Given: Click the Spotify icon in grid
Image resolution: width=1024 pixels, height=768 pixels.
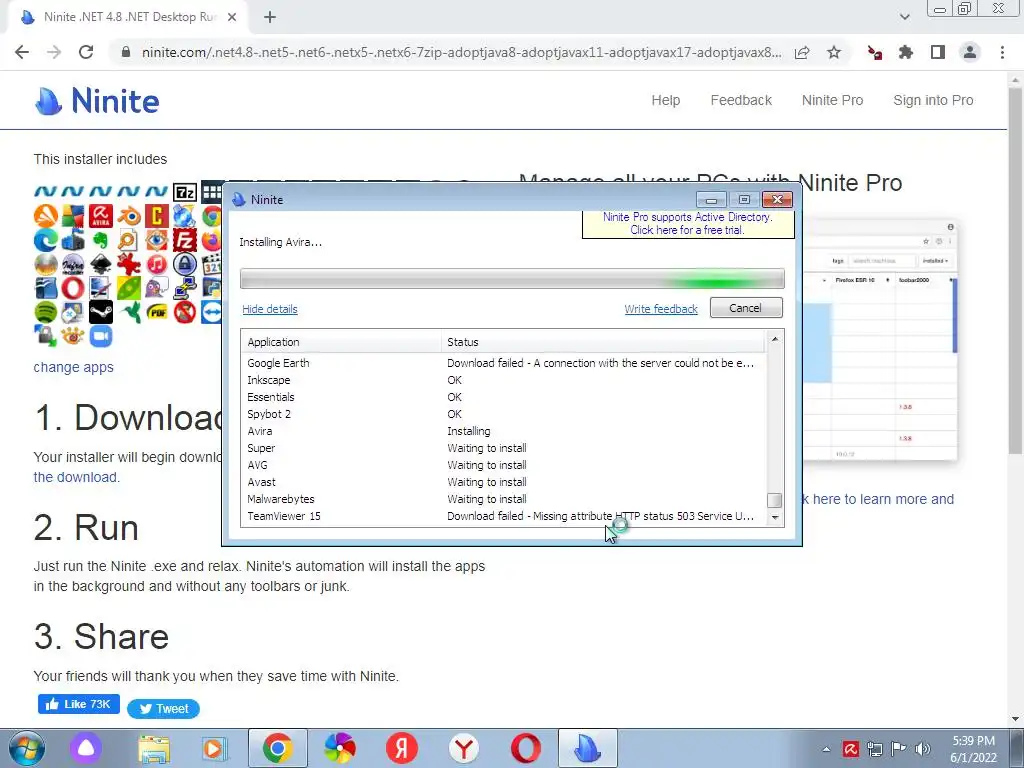Looking at the screenshot, I should pos(46,312).
